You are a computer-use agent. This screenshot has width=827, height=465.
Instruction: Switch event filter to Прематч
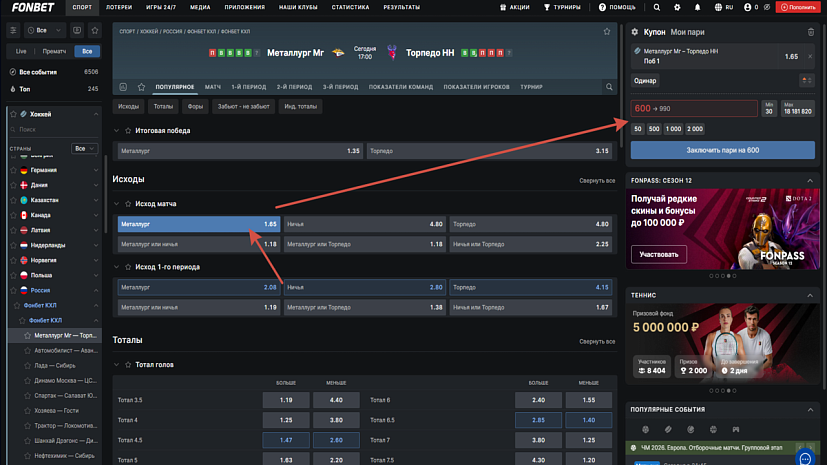pos(54,51)
